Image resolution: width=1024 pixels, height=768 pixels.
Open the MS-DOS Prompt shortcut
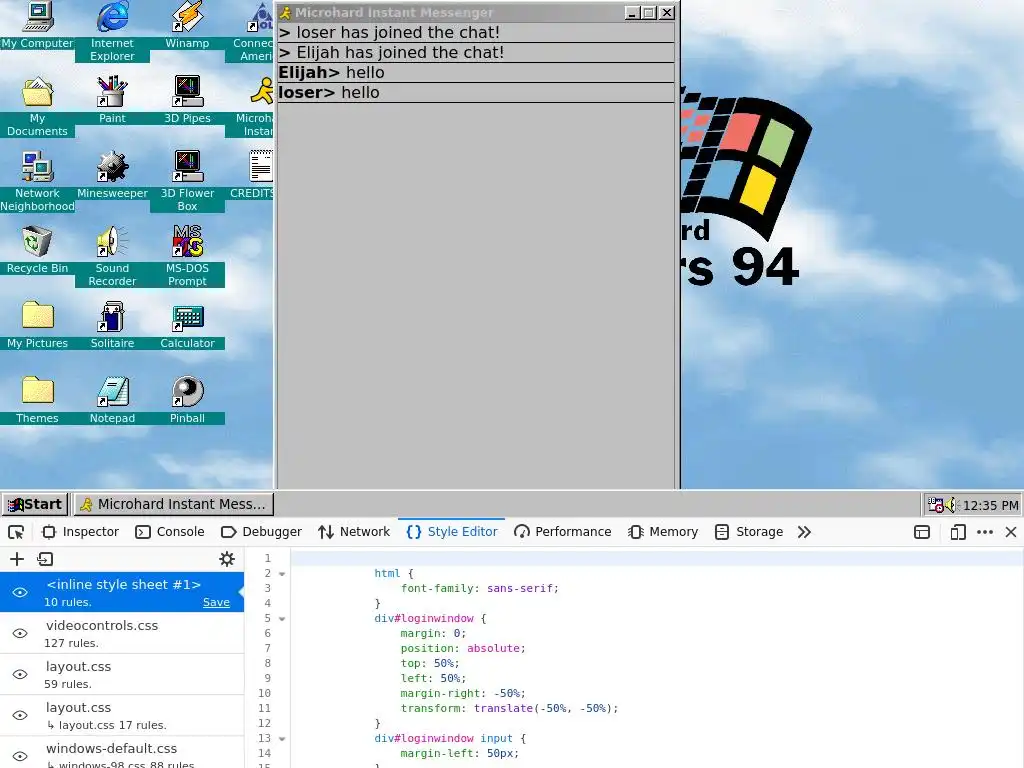tap(187, 256)
